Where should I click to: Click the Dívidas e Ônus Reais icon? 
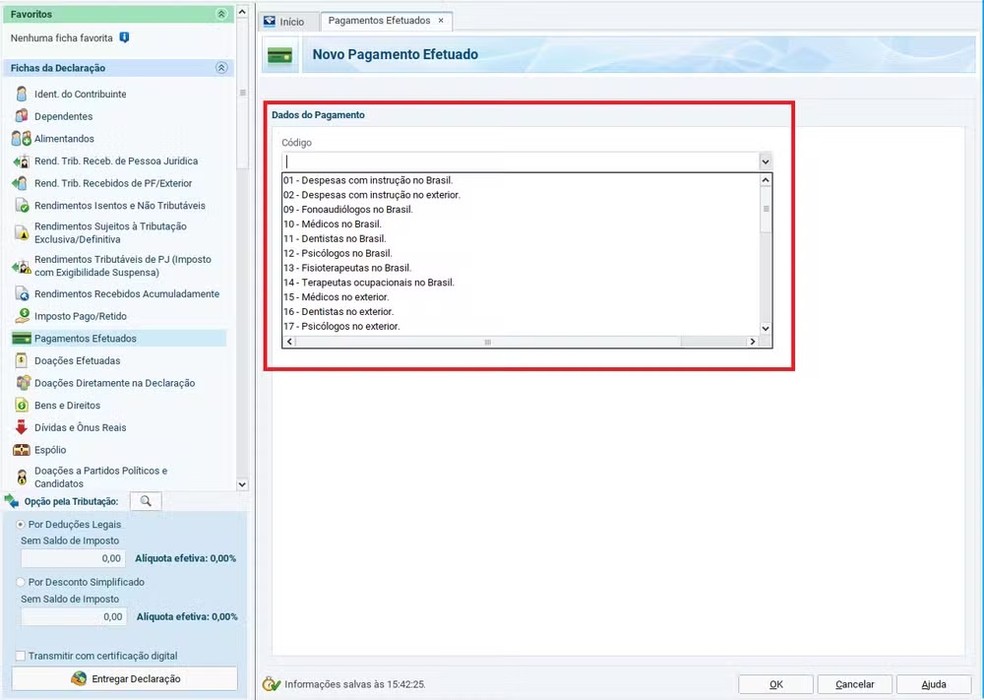coord(21,427)
